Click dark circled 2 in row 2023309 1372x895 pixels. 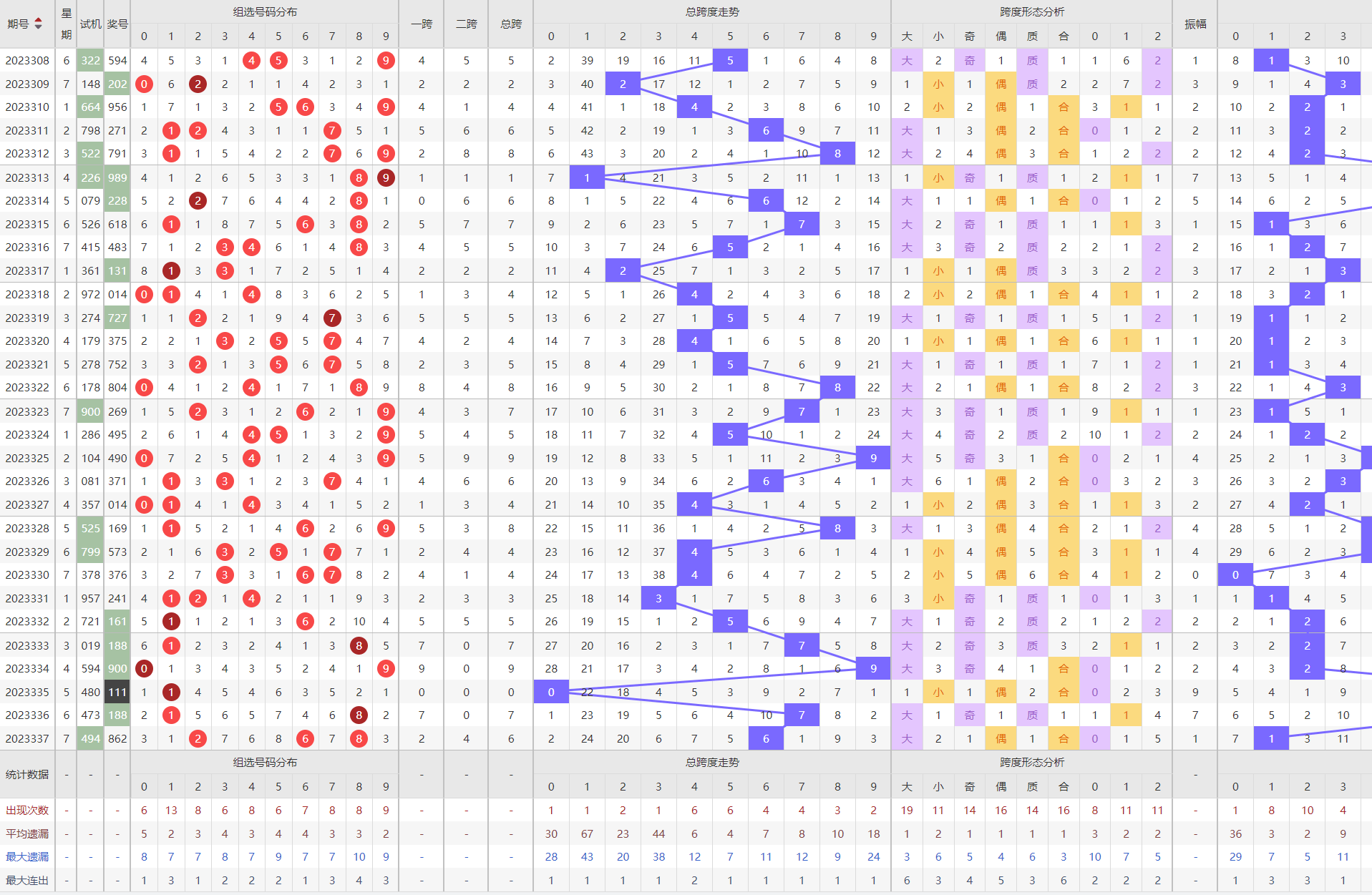[198, 84]
